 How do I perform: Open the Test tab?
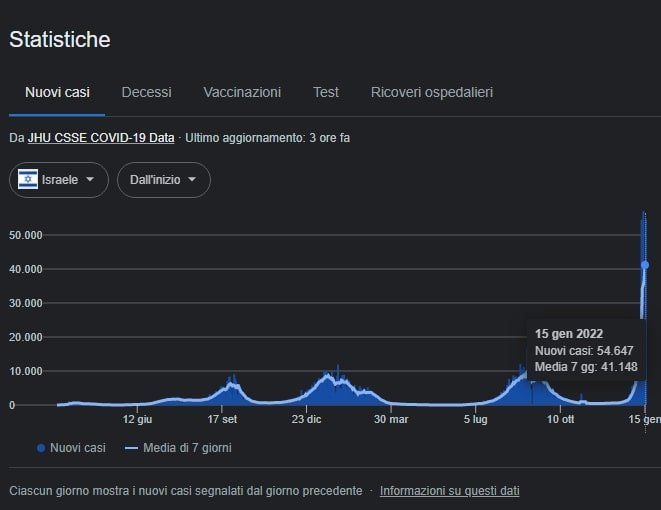pyautogui.click(x=325, y=92)
